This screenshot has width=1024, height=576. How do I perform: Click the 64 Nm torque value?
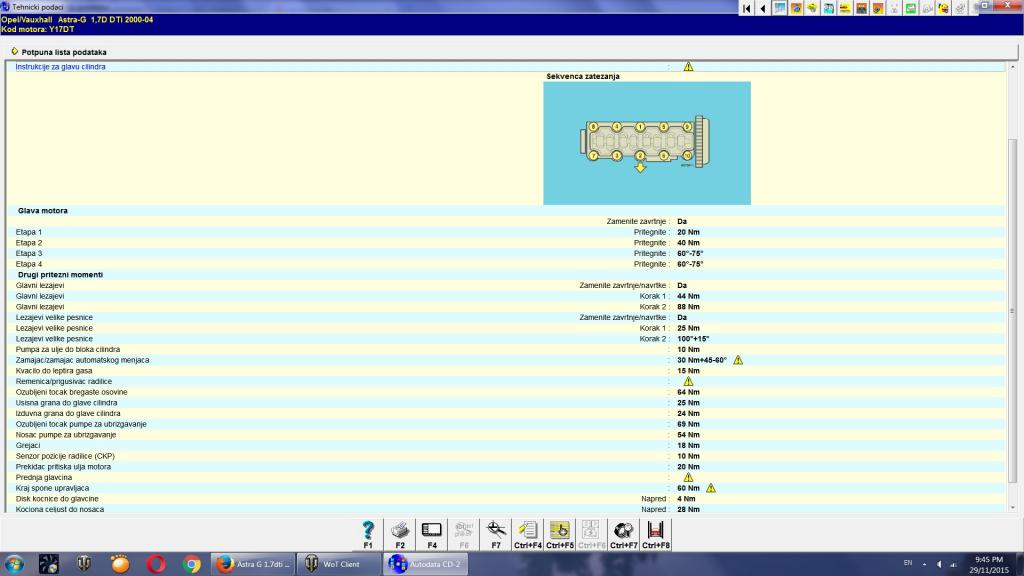click(x=688, y=392)
